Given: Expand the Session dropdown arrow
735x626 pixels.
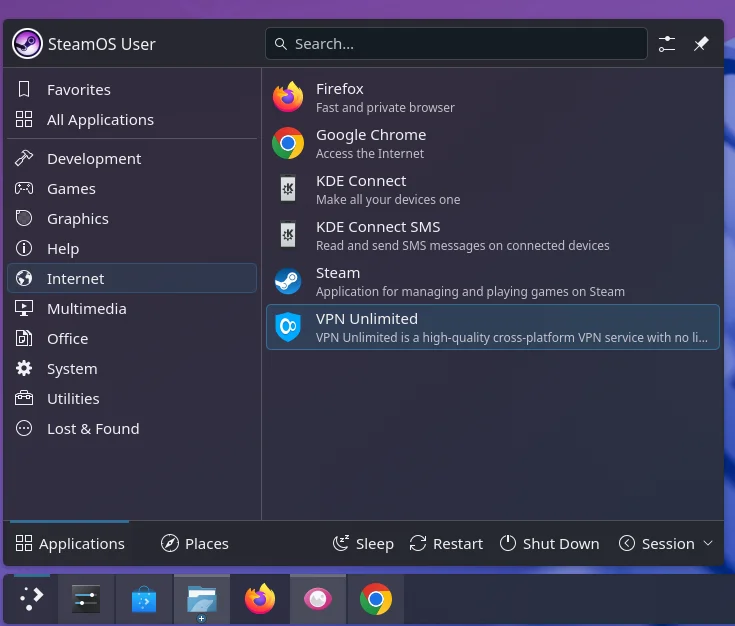Looking at the screenshot, I should pyautogui.click(x=708, y=543).
